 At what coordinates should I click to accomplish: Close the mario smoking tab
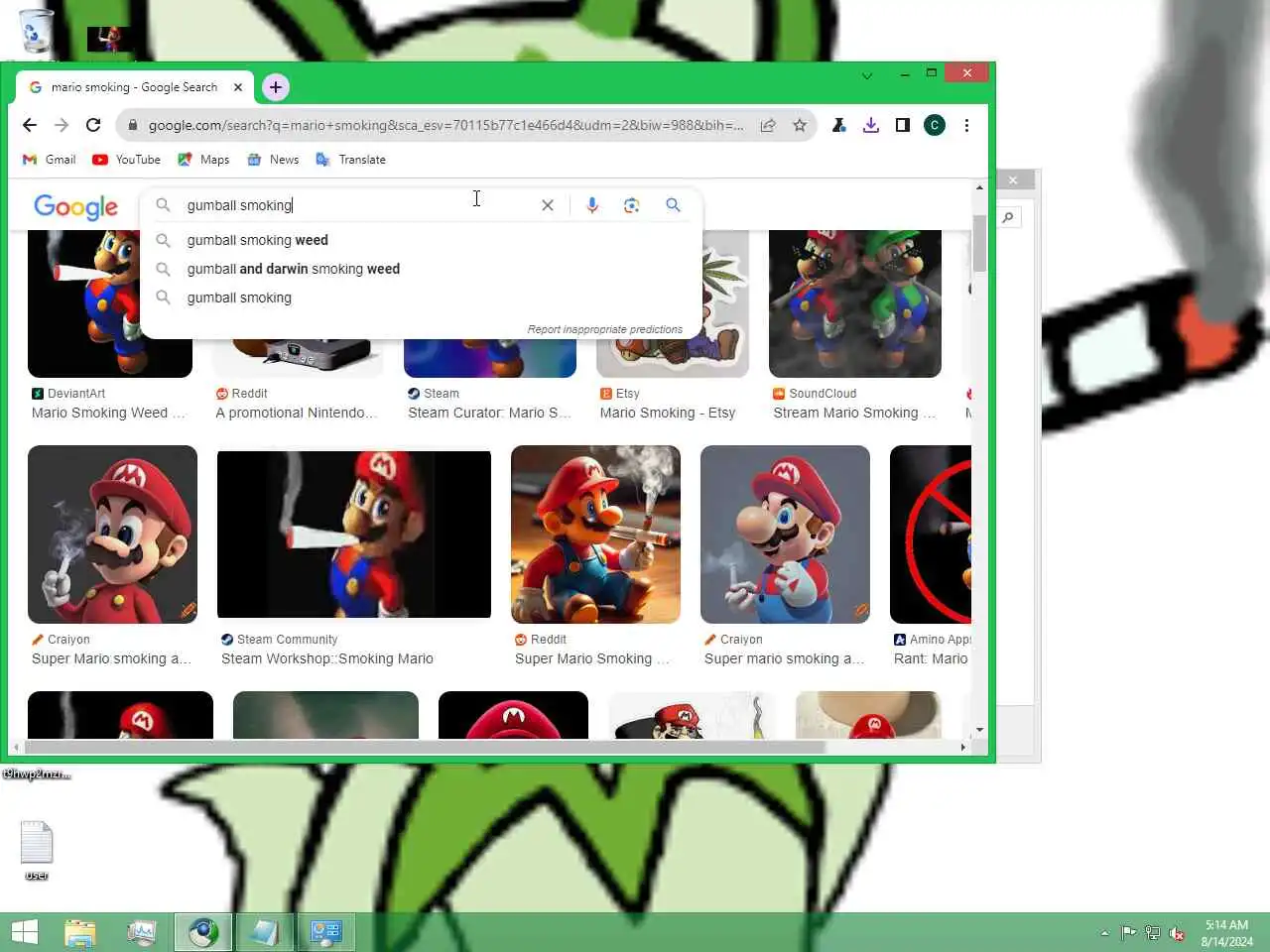click(238, 87)
